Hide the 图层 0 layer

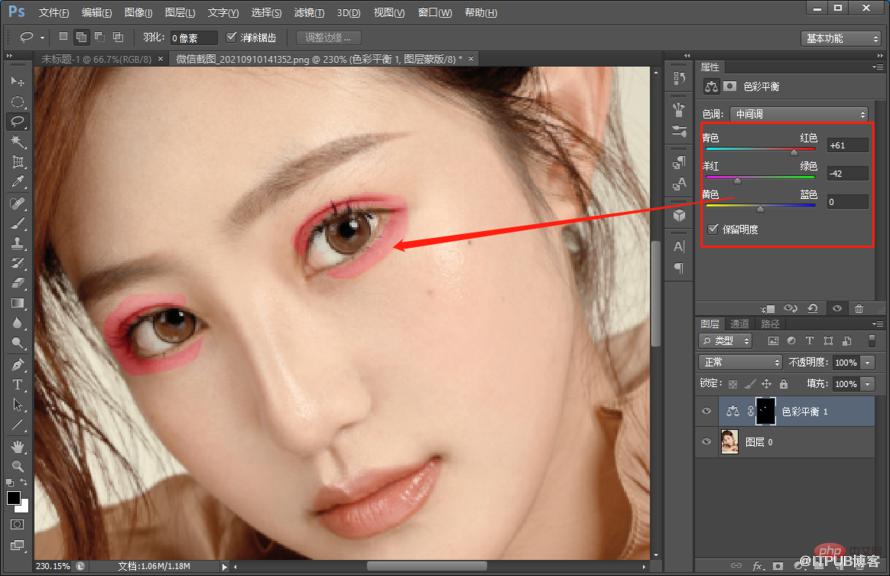tap(707, 442)
